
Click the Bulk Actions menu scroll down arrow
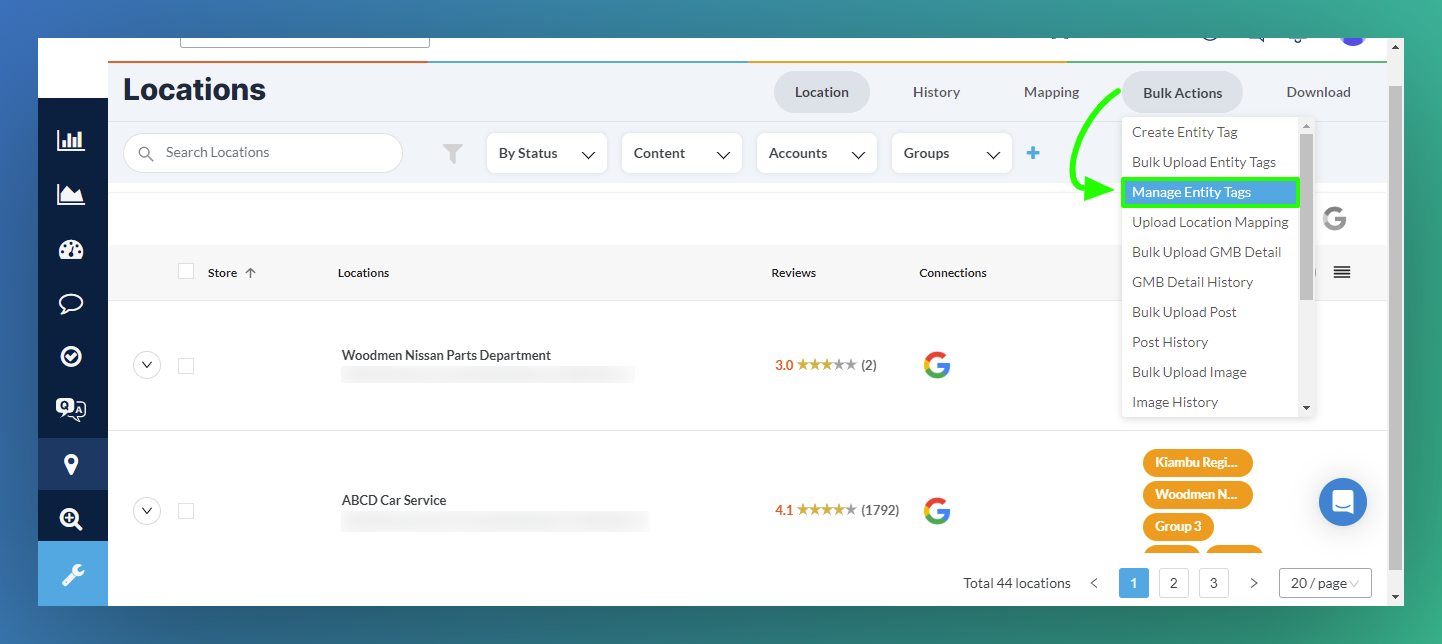click(x=1306, y=408)
